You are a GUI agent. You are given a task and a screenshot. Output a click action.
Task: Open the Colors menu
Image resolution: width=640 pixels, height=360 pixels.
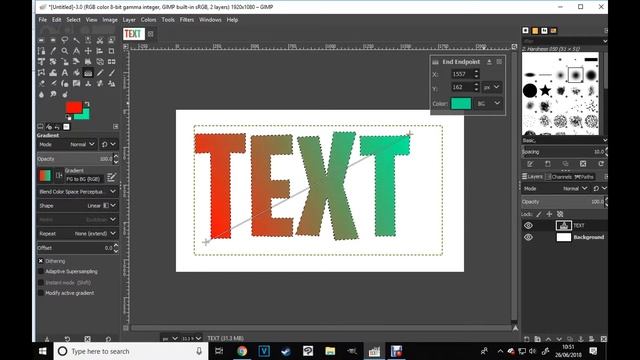148,20
